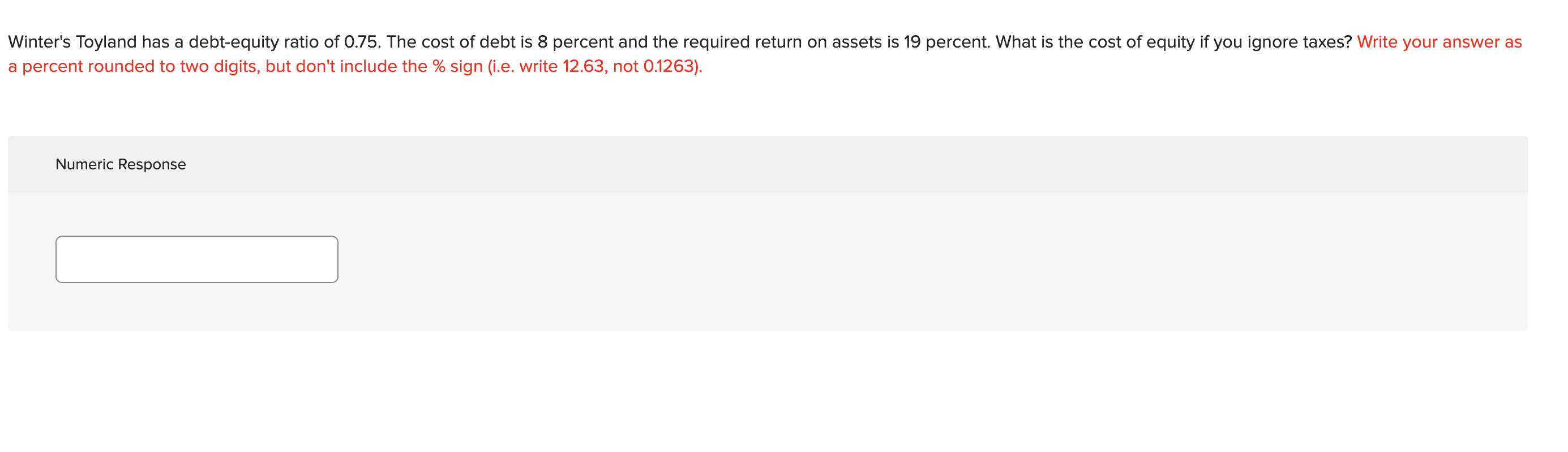Click the border of the answer box

[196, 237]
